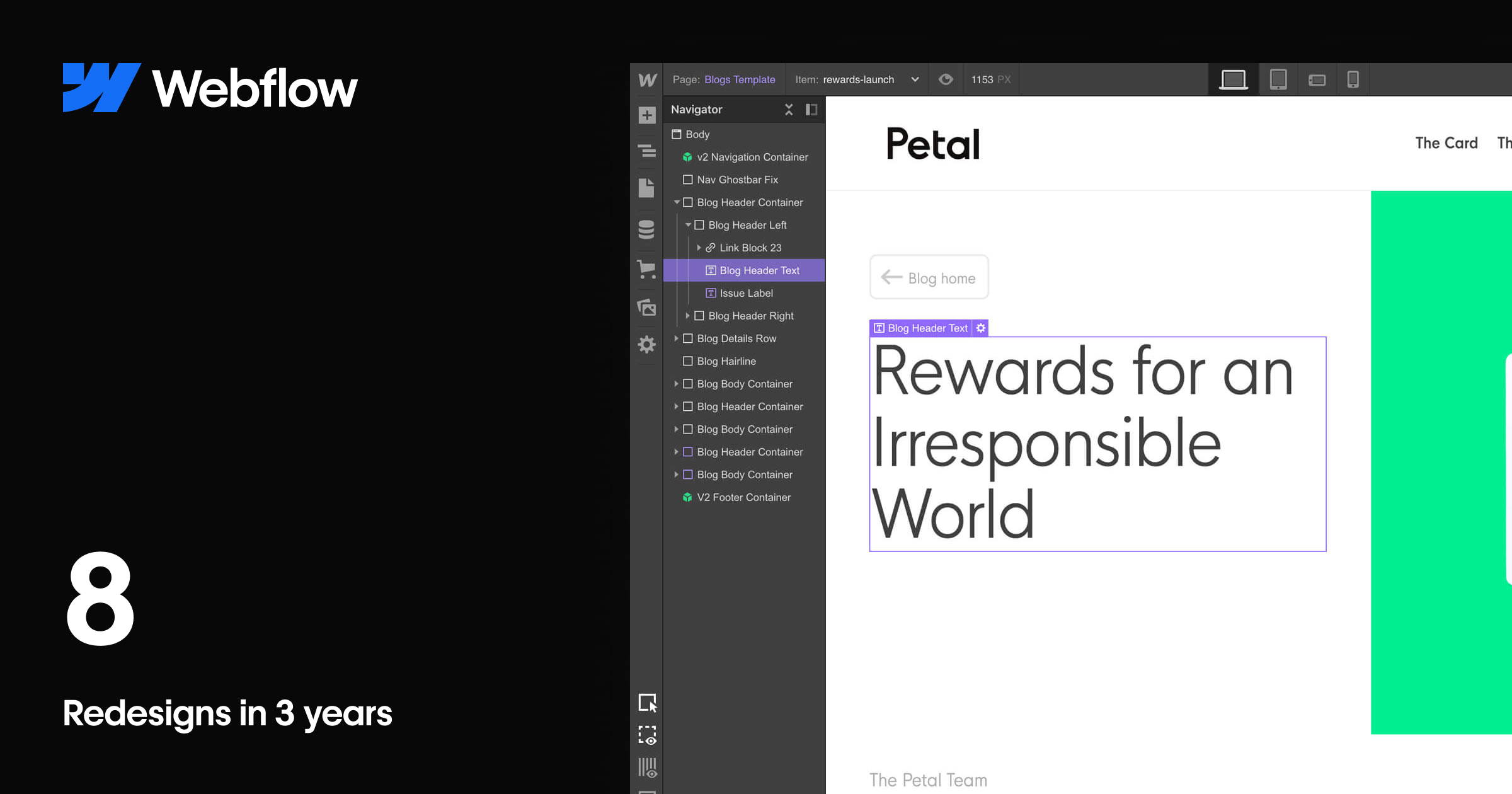Image resolution: width=1512 pixels, height=794 pixels.
Task: Click the Navigator icon in the left toolbar
Action: [647, 151]
